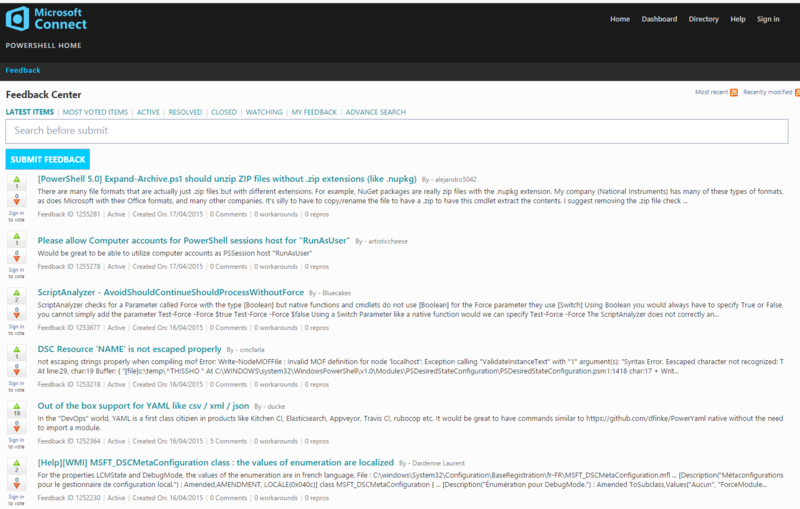Open MSFT_DSCMetaConfiguration class feedback title
Screen dimensions: 800x509
coord(215,463)
